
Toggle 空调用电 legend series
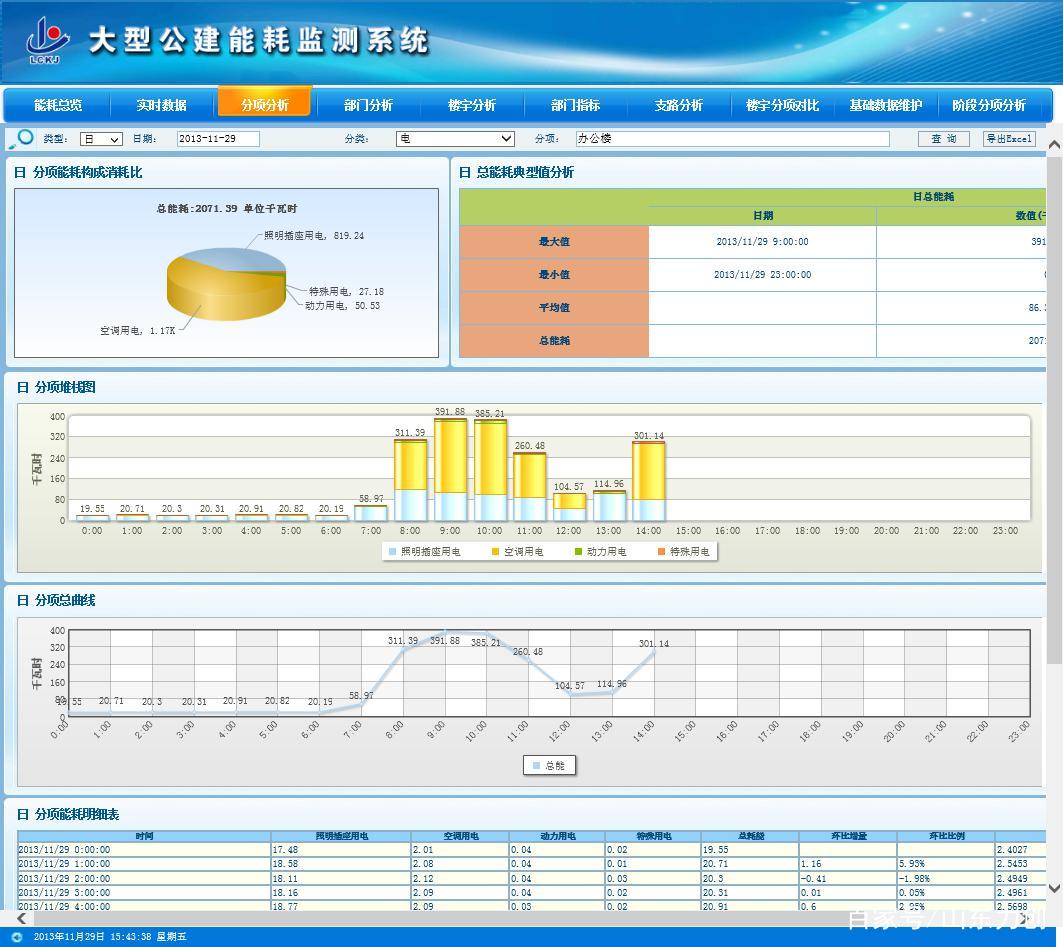(x=517, y=552)
